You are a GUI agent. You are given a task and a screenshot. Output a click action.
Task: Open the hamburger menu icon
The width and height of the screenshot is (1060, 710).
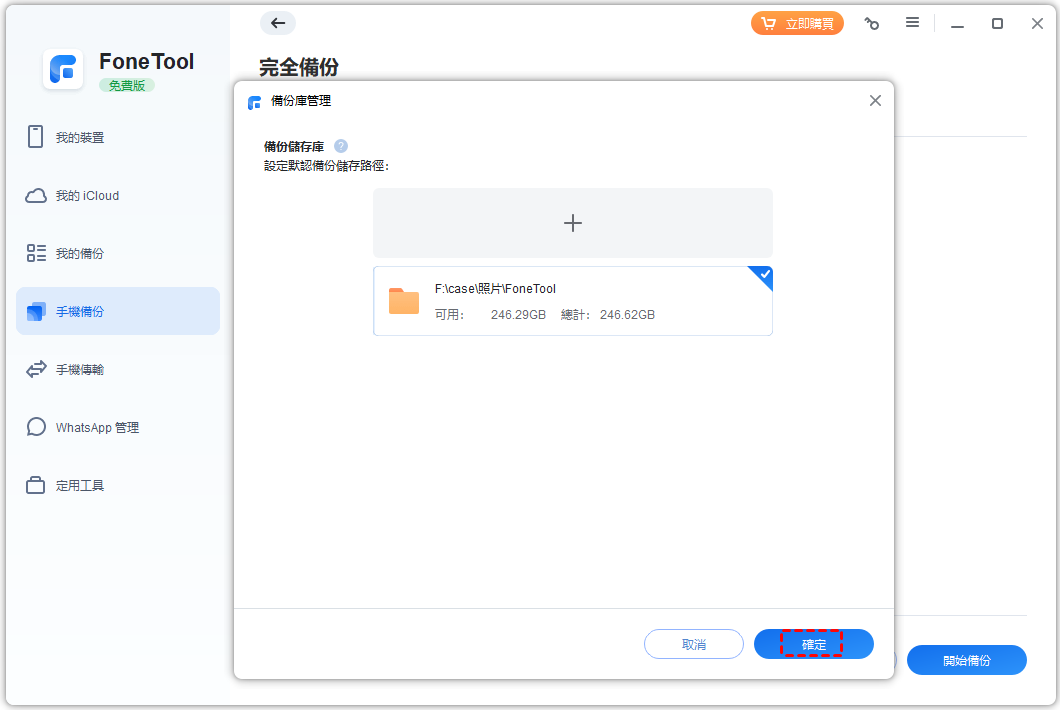pyautogui.click(x=912, y=23)
